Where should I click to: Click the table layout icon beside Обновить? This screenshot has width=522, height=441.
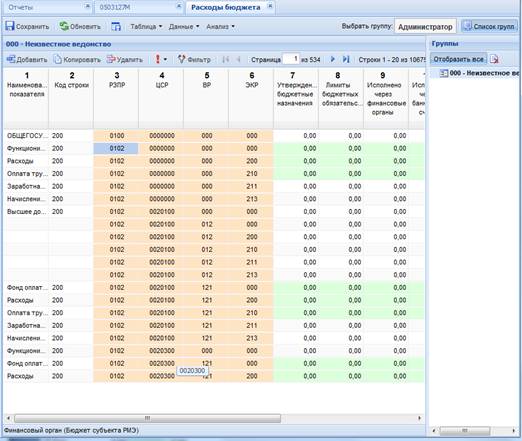116,26
